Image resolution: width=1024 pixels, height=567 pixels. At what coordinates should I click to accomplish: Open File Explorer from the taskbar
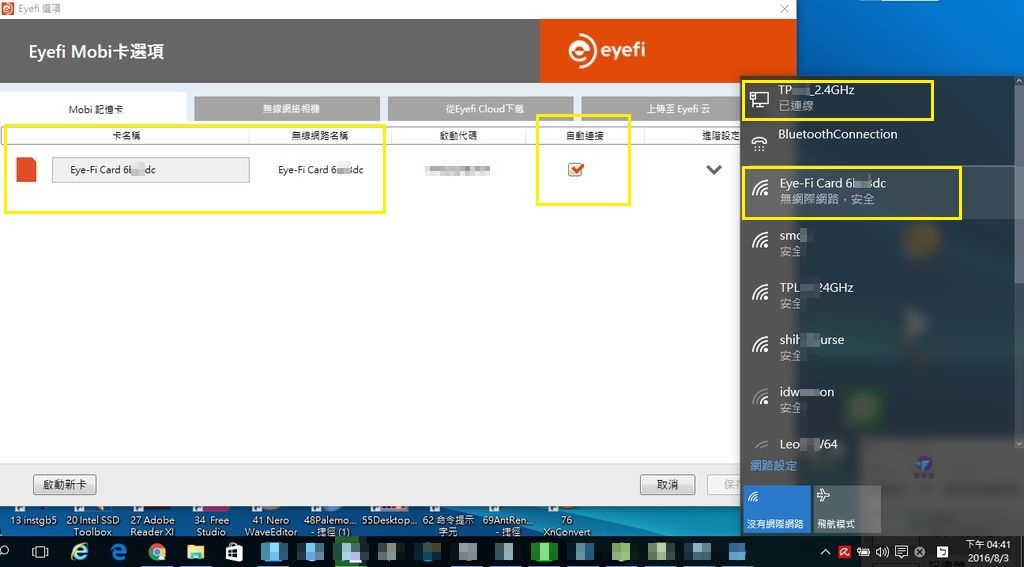pos(195,552)
